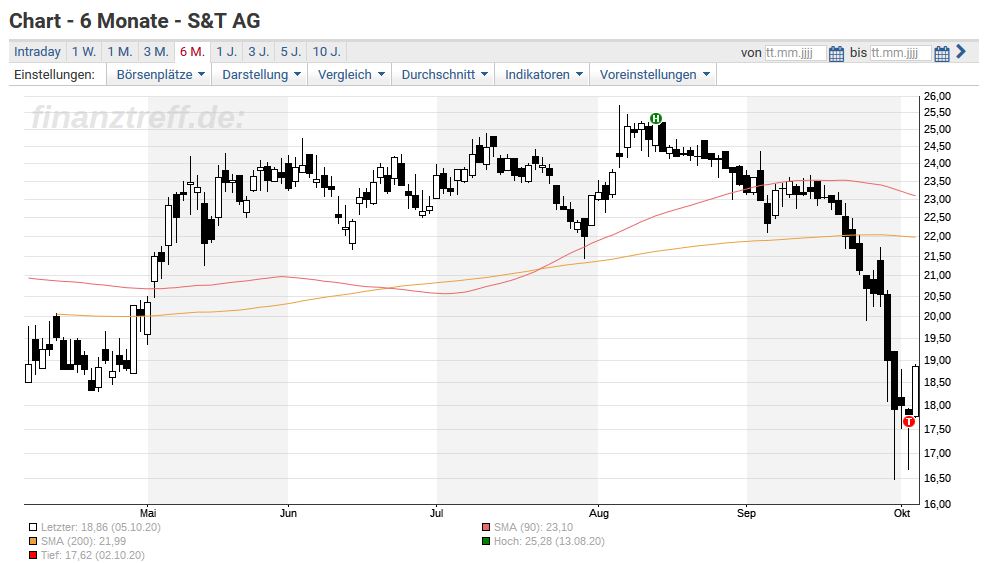Click the 'Chart - 6 Monate - S&T AG' heading
The image size is (989, 563).
pyautogui.click(x=135, y=21)
